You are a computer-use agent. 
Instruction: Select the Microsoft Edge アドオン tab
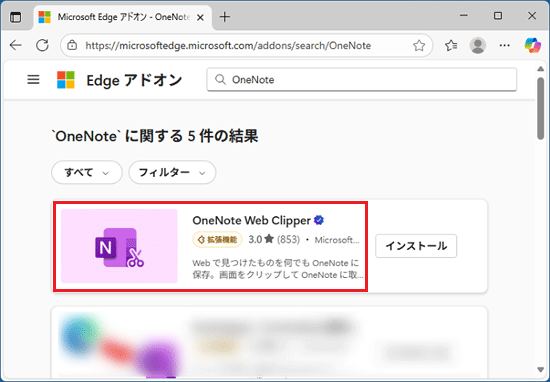pyautogui.click(x=123, y=17)
